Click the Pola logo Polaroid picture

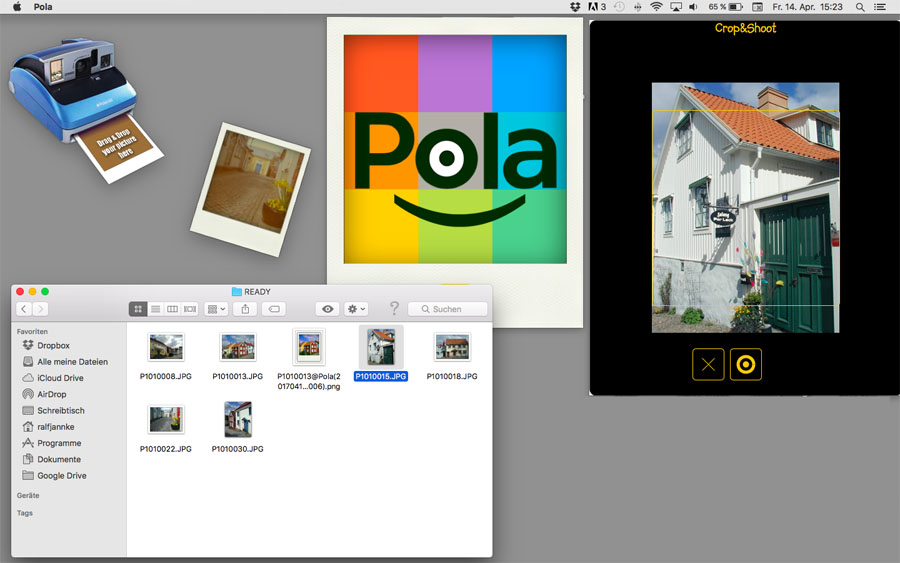[x=455, y=149]
